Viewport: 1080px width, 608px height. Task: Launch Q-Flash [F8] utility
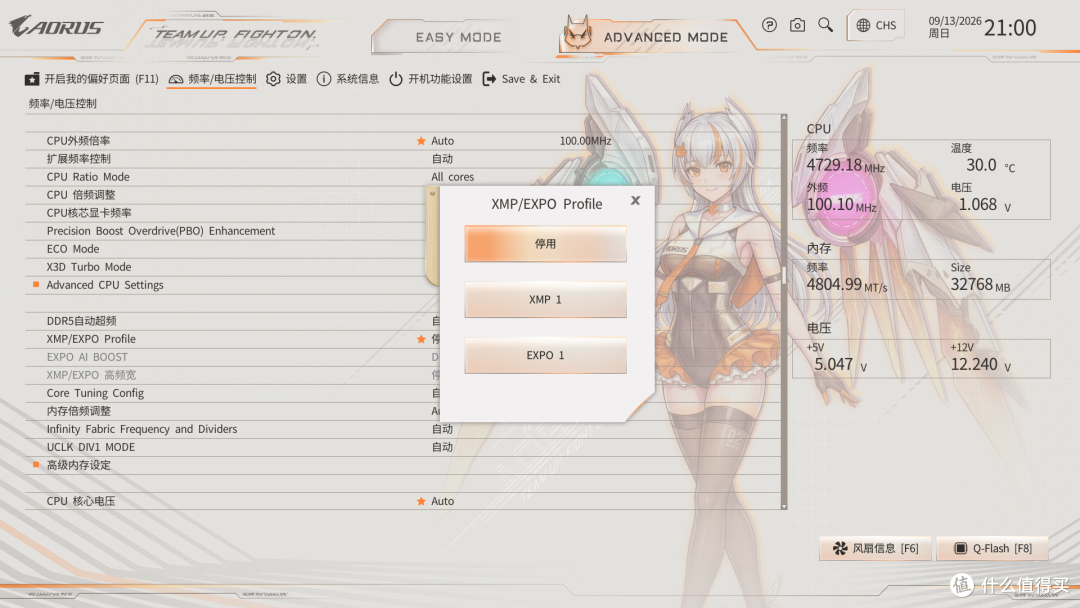[x=993, y=548]
